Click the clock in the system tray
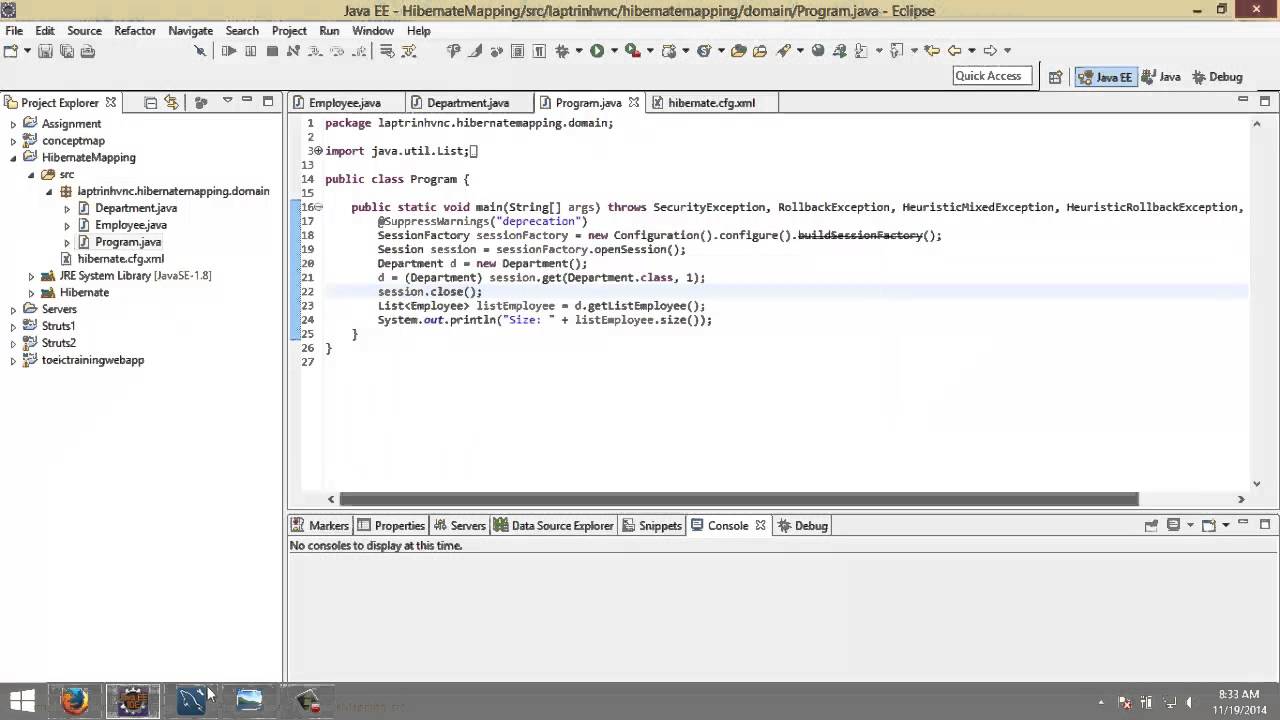This screenshot has width=1280, height=720. click(1239, 701)
